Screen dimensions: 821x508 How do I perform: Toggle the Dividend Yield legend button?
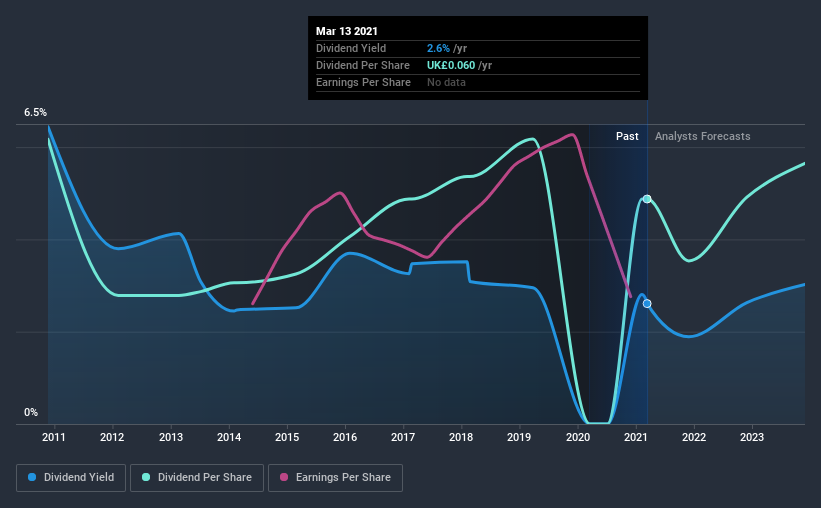click(x=71, y=478)
